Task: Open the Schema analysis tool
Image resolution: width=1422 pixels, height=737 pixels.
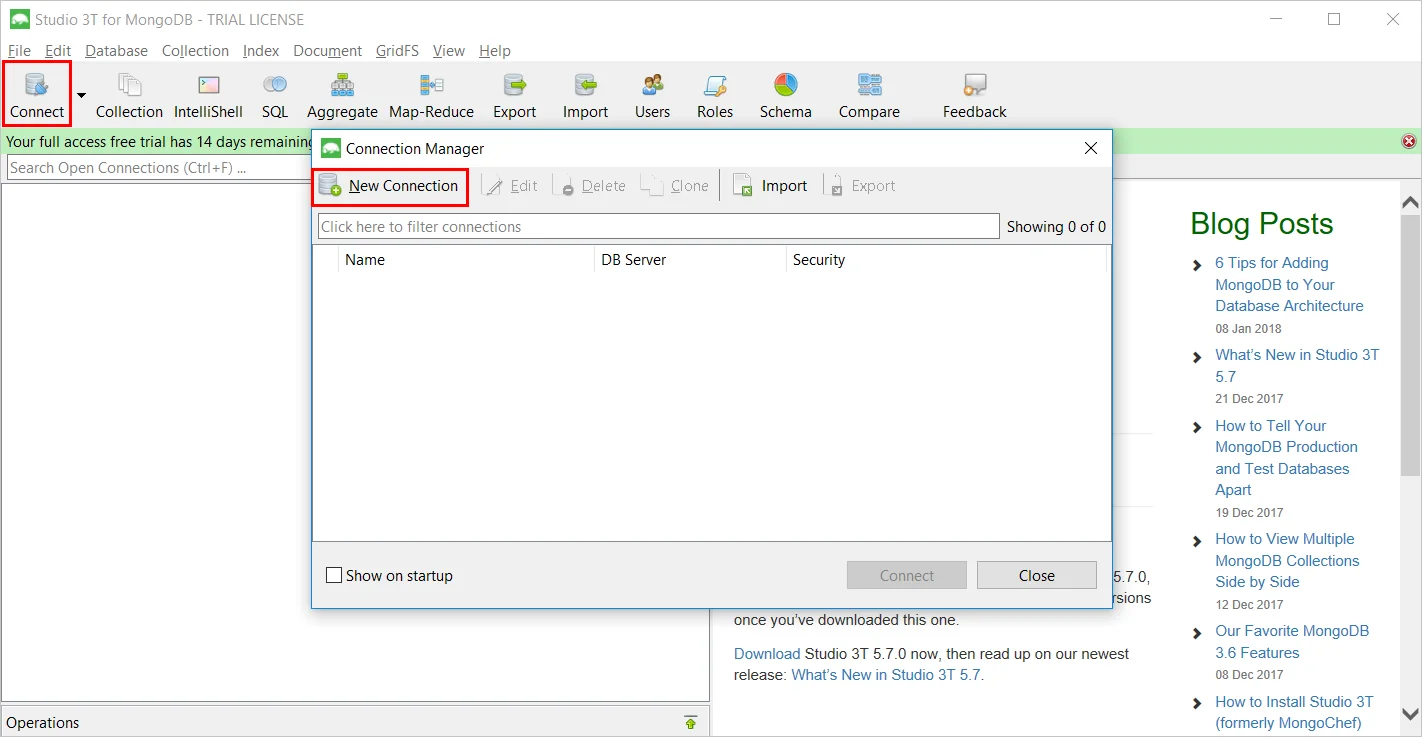Action: tap(785, 96)
